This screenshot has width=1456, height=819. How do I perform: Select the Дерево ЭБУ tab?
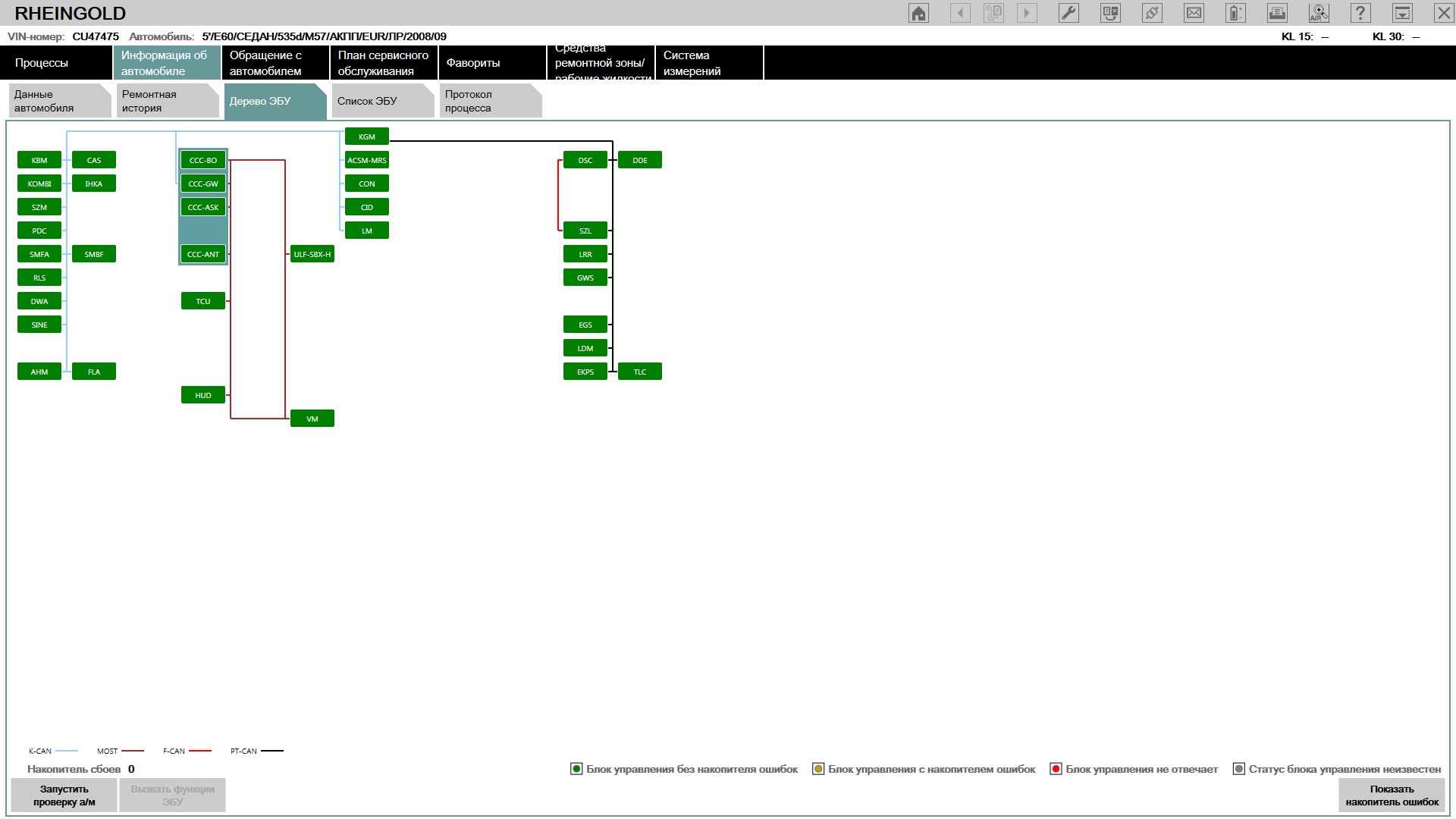coord(275,100)
